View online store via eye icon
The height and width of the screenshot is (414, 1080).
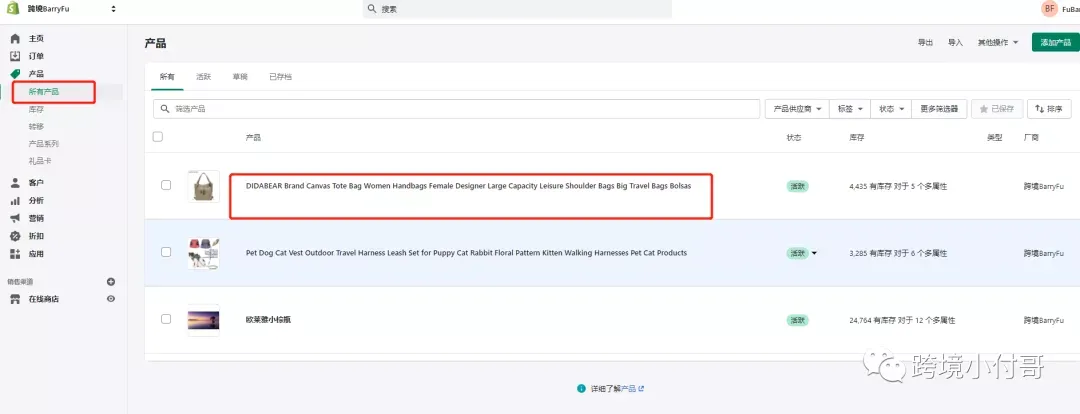tap(111, 299)
